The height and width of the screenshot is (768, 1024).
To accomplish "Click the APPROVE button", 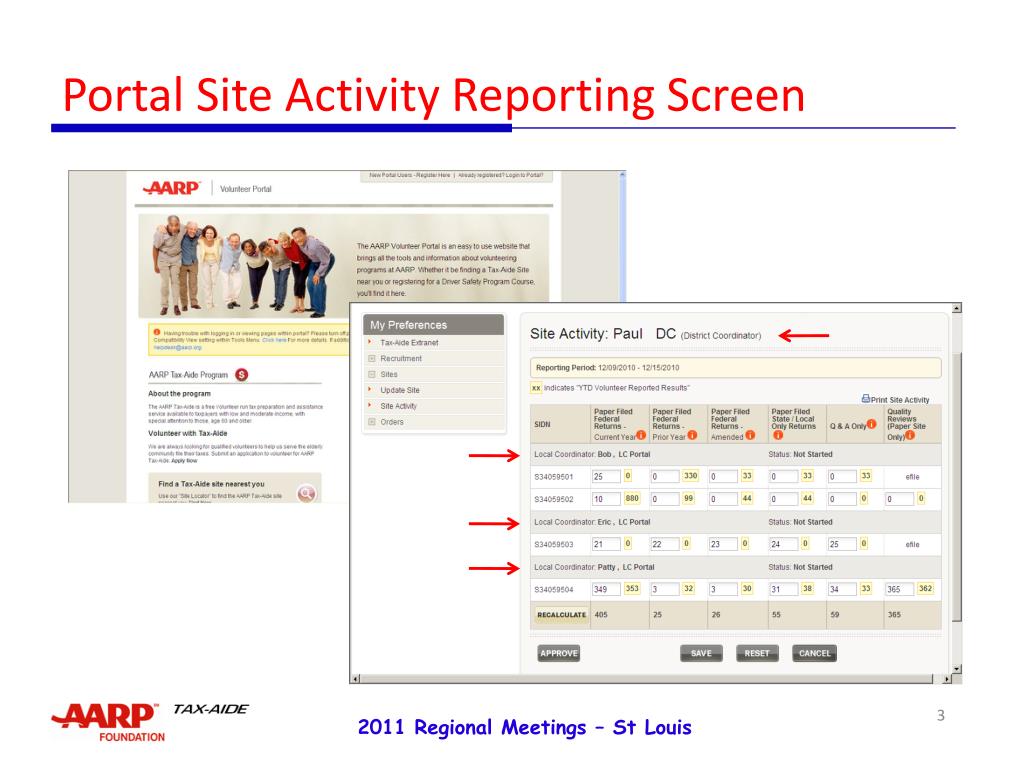I will (x=559, y=653).
